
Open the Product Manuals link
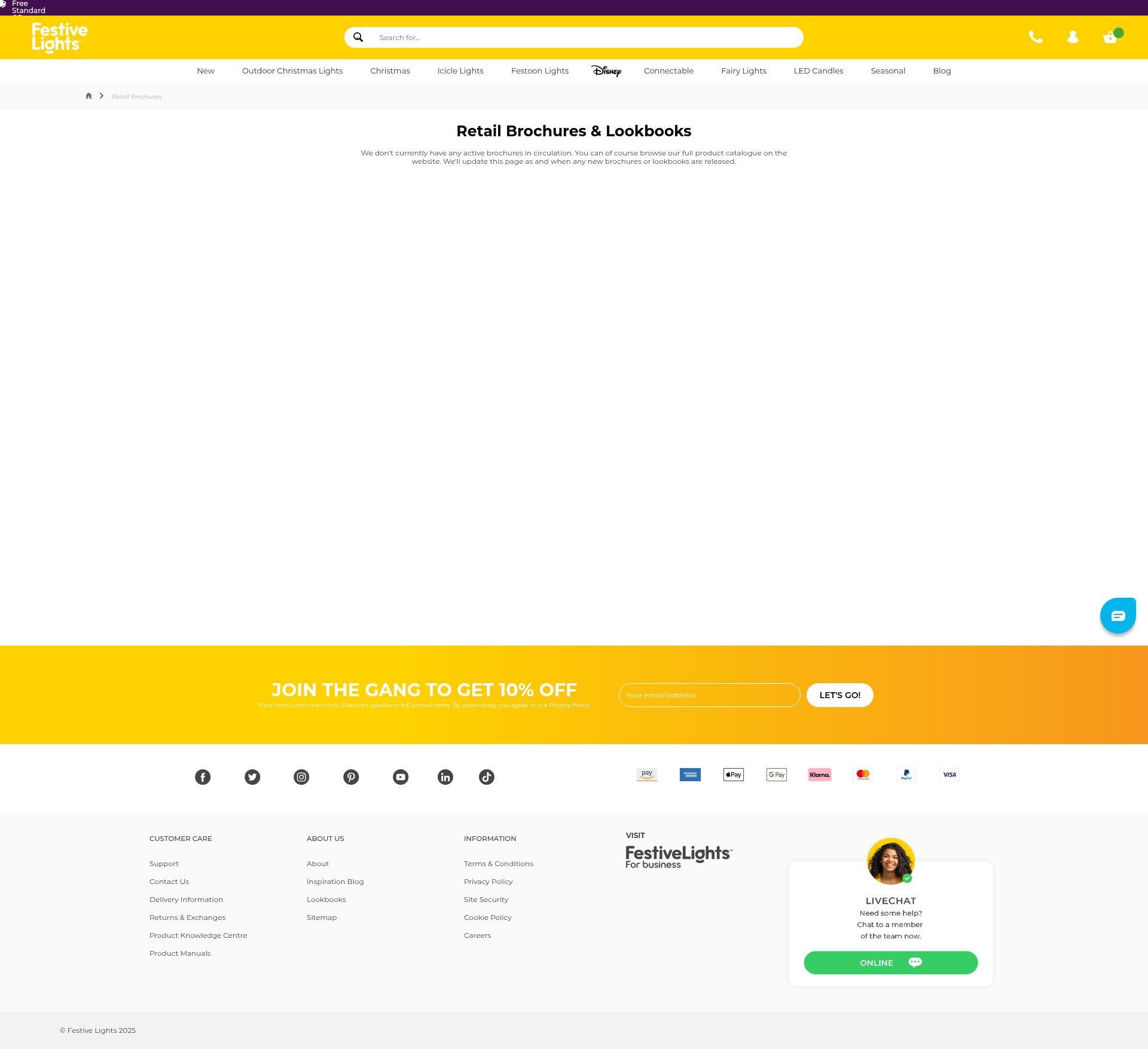180,953
